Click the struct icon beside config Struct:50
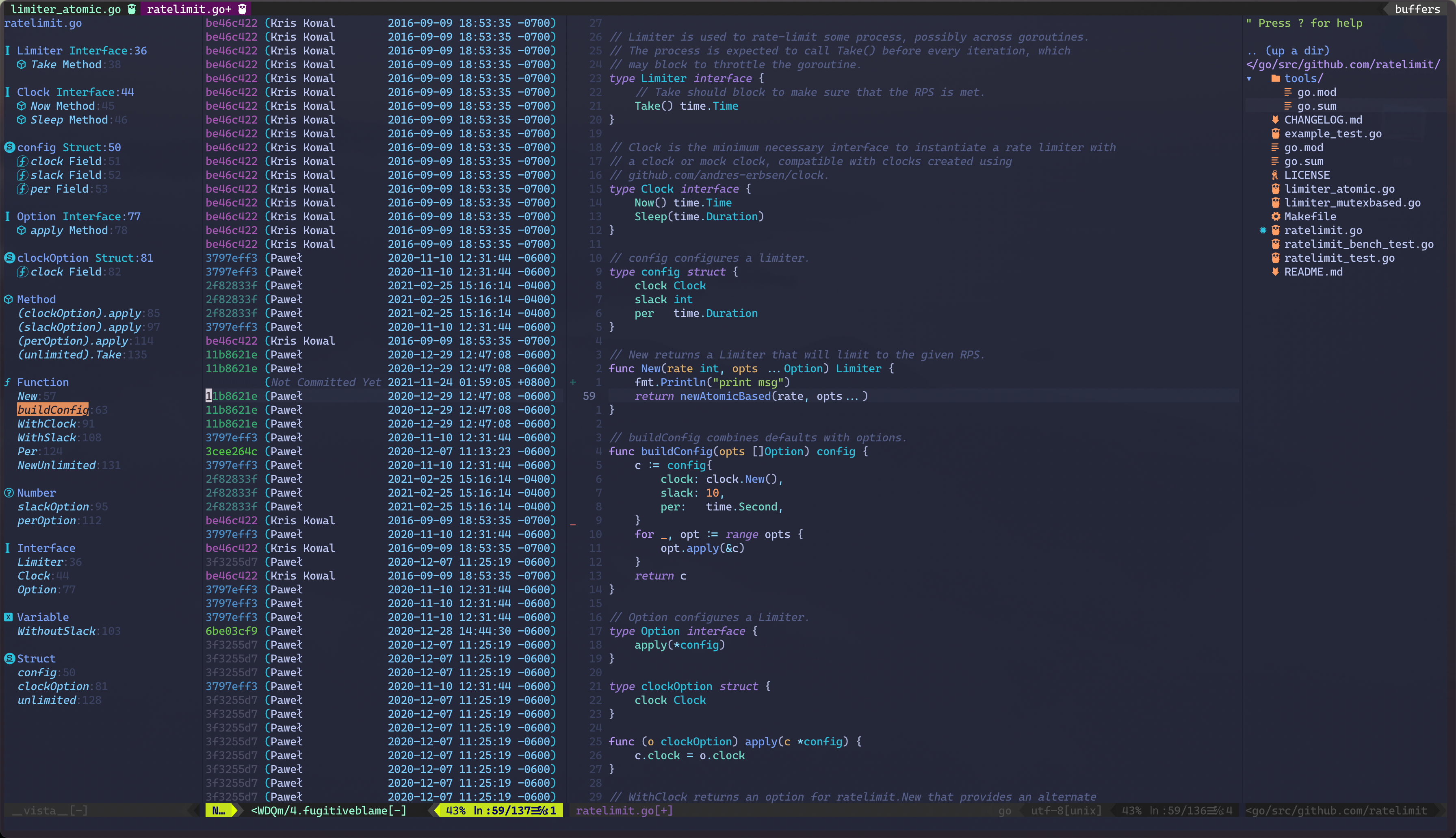The width and height of the screenshot is (1456, 838). tap(9, 148)
